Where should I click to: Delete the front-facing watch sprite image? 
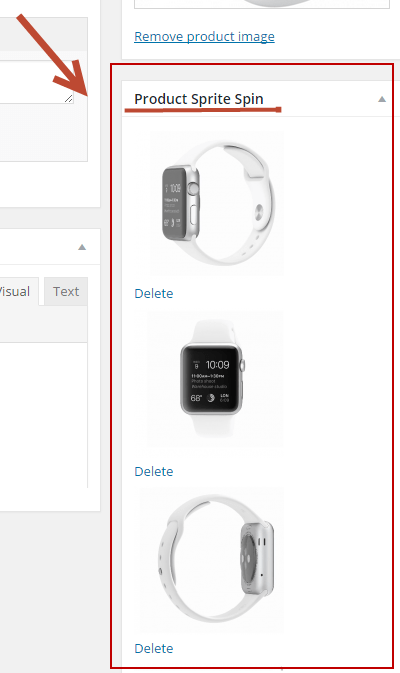154,471
